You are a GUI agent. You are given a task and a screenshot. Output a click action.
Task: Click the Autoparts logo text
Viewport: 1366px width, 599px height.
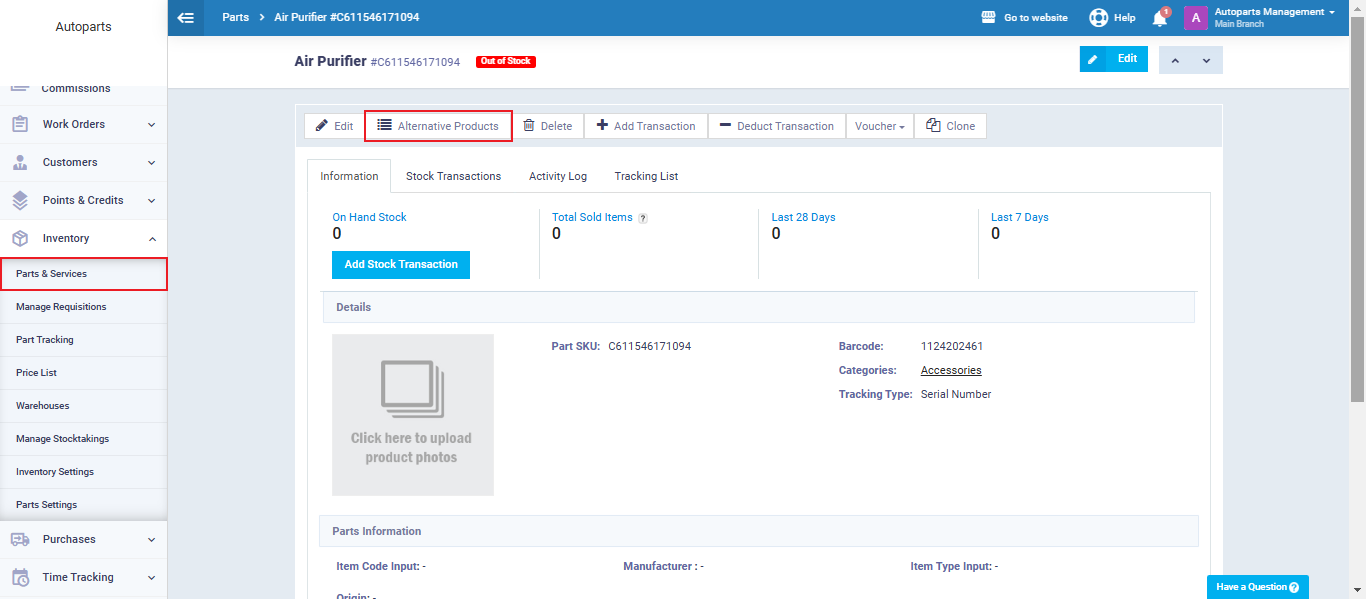point(83,27)
